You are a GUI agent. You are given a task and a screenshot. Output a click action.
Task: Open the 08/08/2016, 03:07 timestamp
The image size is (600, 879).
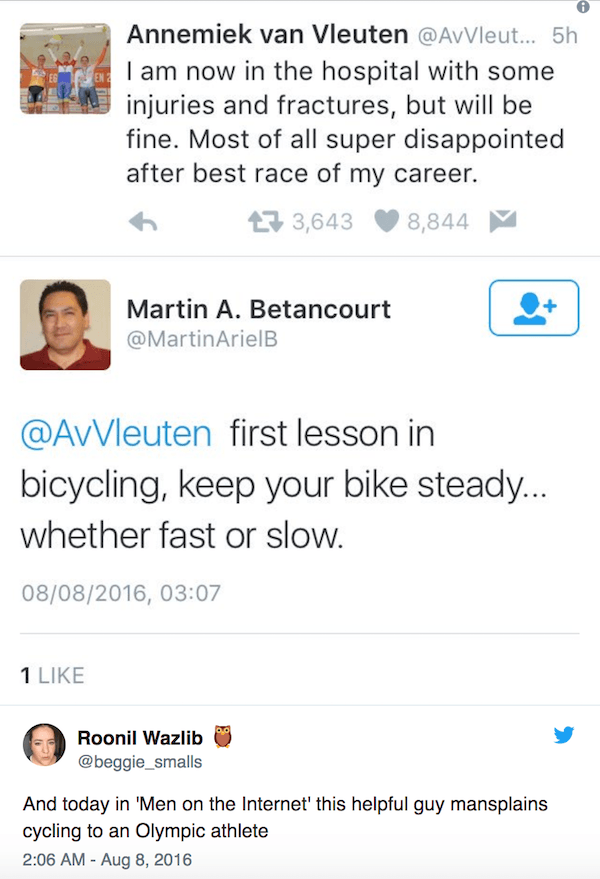[x=120, y=593]
